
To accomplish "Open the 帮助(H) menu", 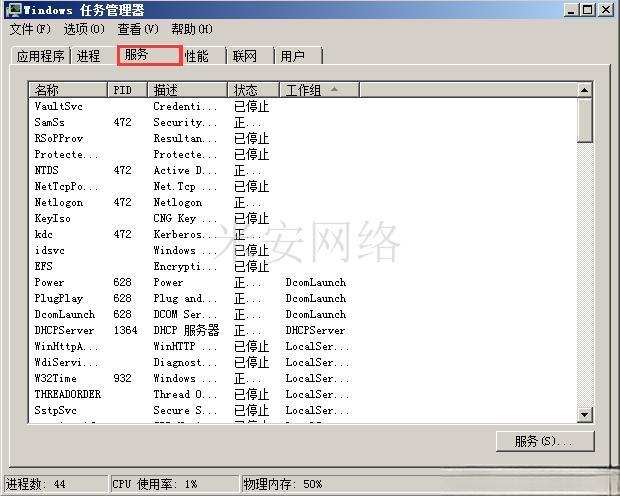I will 192,29.
